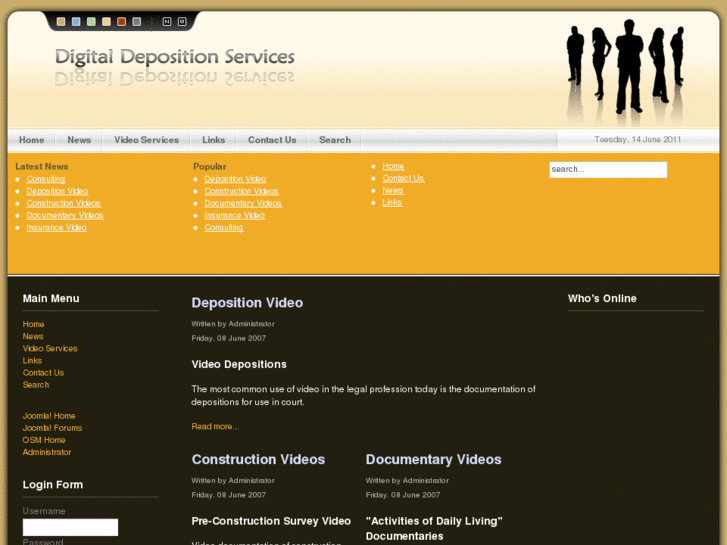Click the W icon in style switcher
Viewport: 727px width, 545px height.
point(182,21)
